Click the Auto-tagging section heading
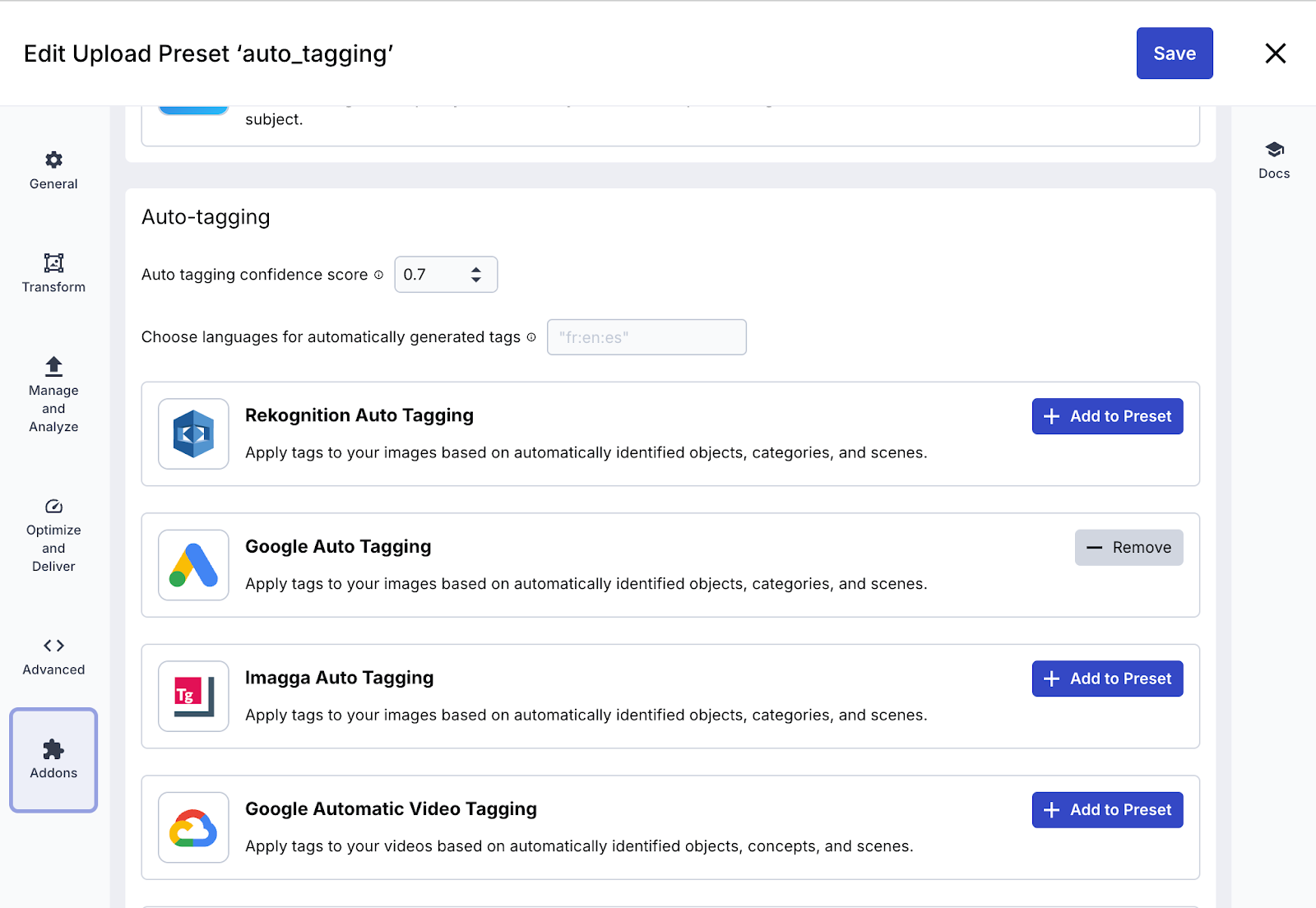Screen dimensions: 1316x908 (206, 217)
